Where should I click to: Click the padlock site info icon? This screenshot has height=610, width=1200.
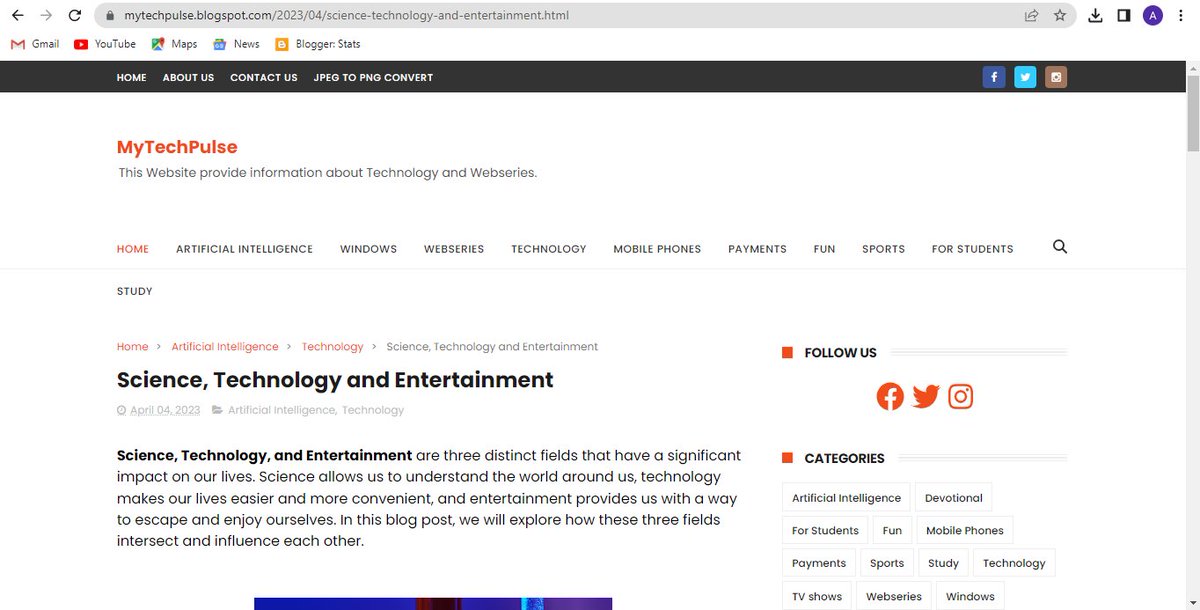pyautogui.click(x=110, y=16)
